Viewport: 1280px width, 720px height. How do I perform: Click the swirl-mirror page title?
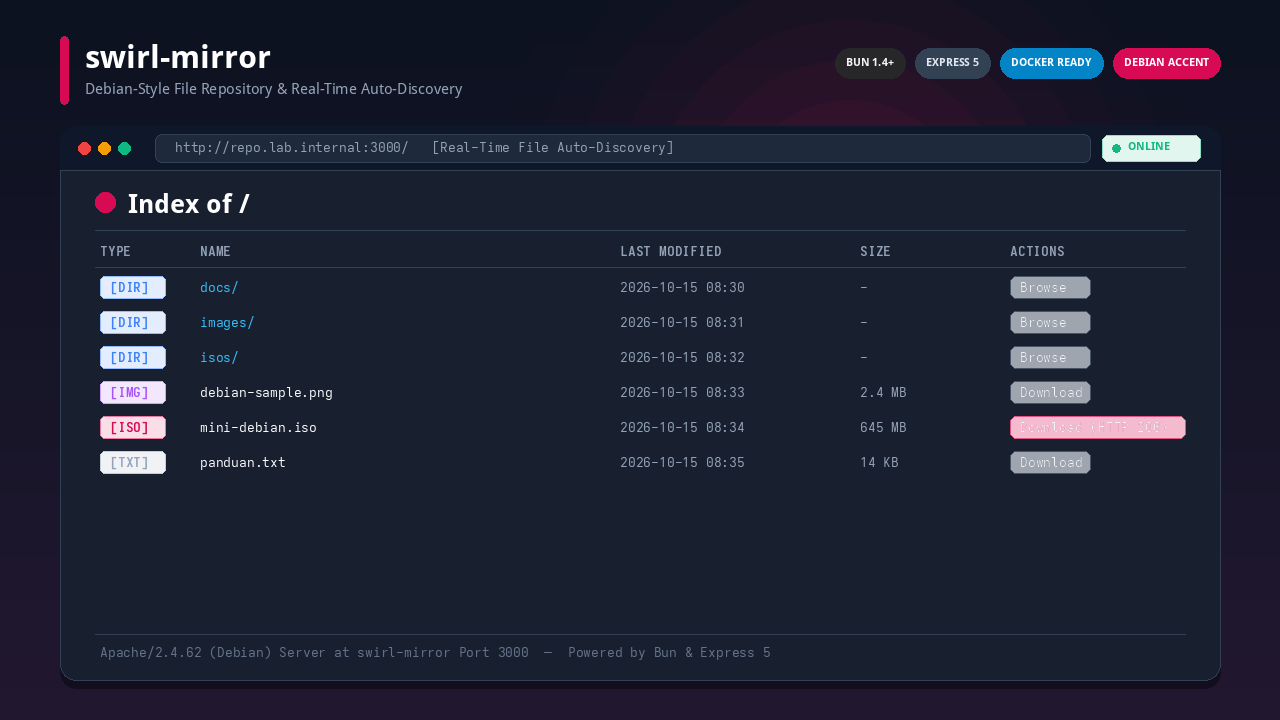pyautogui.click(x=178, y=58)
